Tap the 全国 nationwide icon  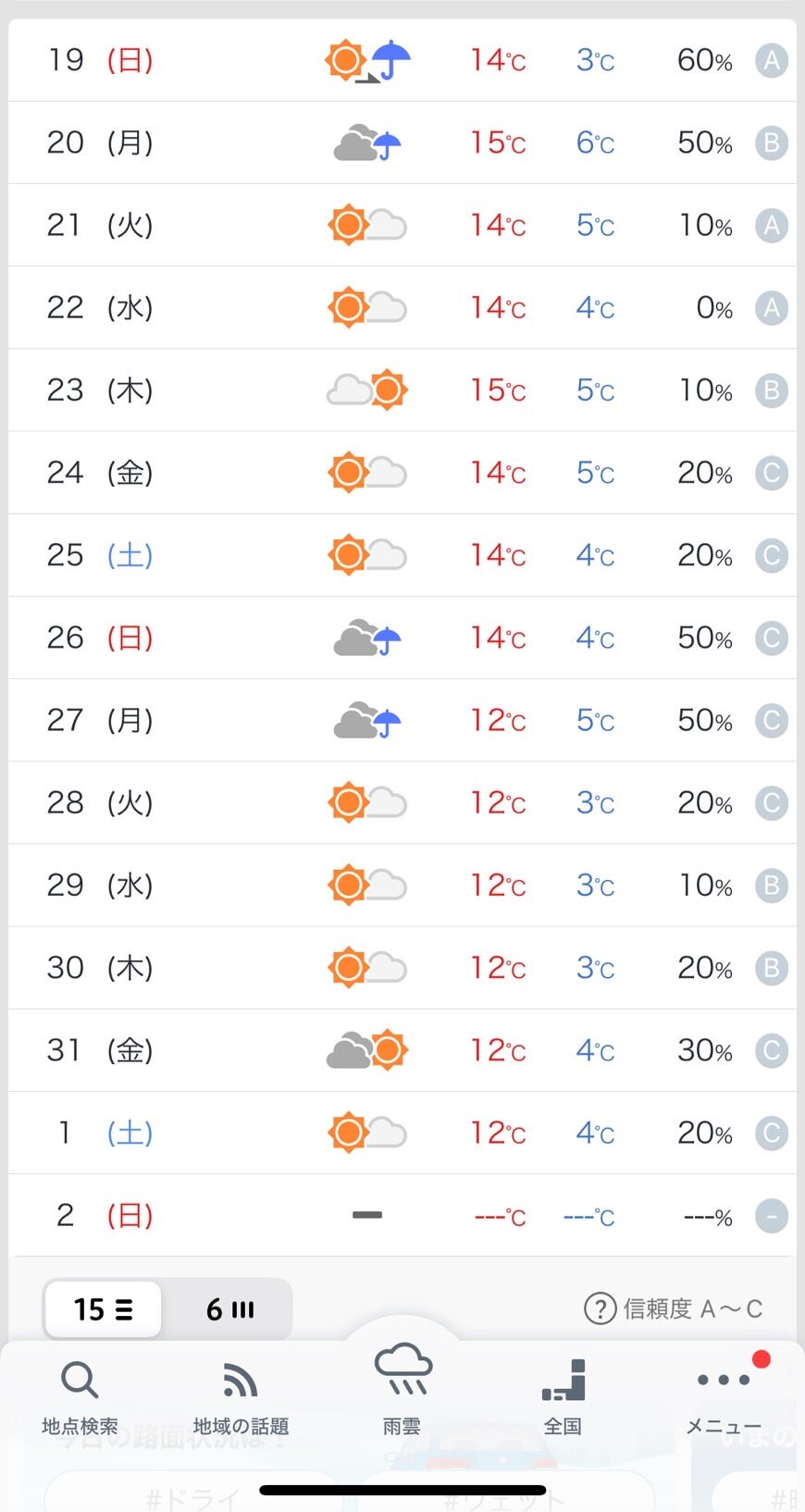563,1381
